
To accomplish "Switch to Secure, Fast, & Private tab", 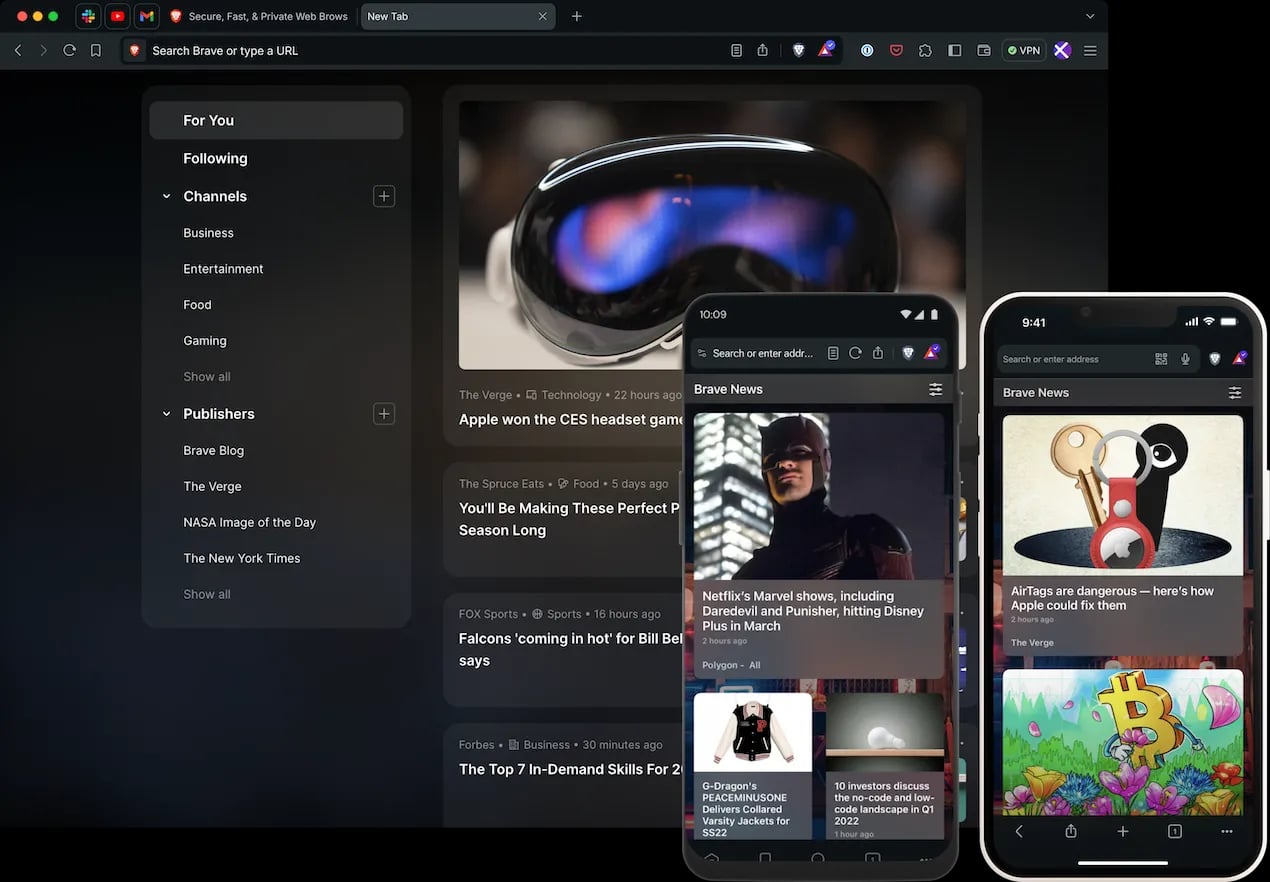I will click(259, 16).
